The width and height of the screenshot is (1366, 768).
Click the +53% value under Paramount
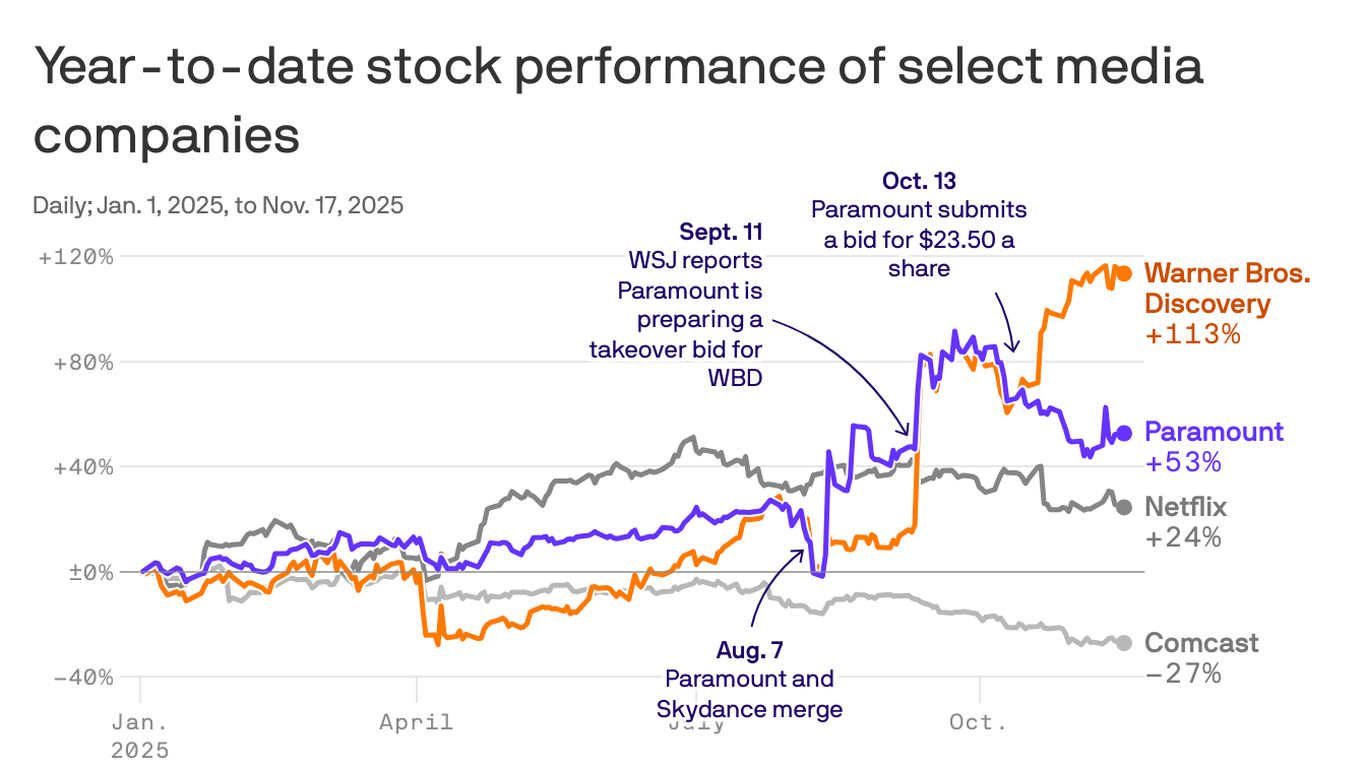coord(1183,463)
